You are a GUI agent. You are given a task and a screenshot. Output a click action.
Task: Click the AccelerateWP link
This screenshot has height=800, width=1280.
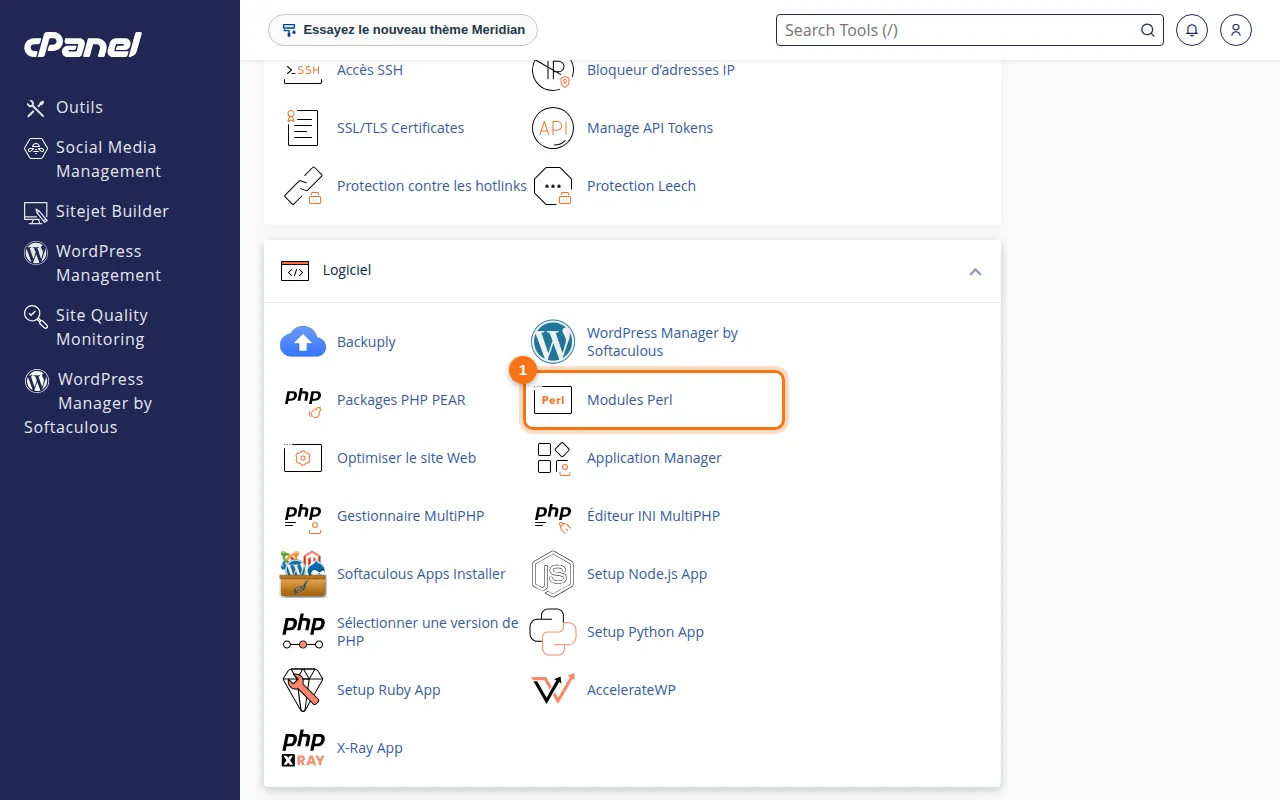(x=631, y=690)
